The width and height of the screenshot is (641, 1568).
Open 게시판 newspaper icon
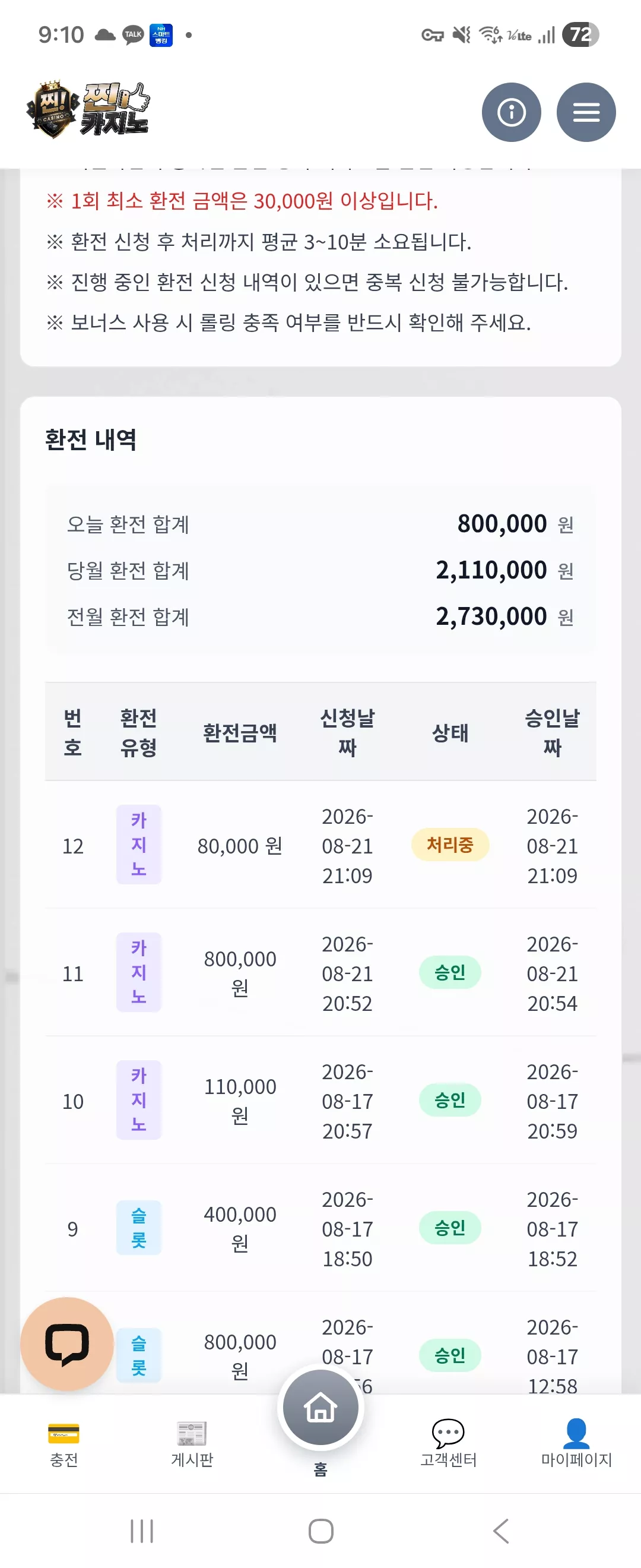pos(192,1434)
